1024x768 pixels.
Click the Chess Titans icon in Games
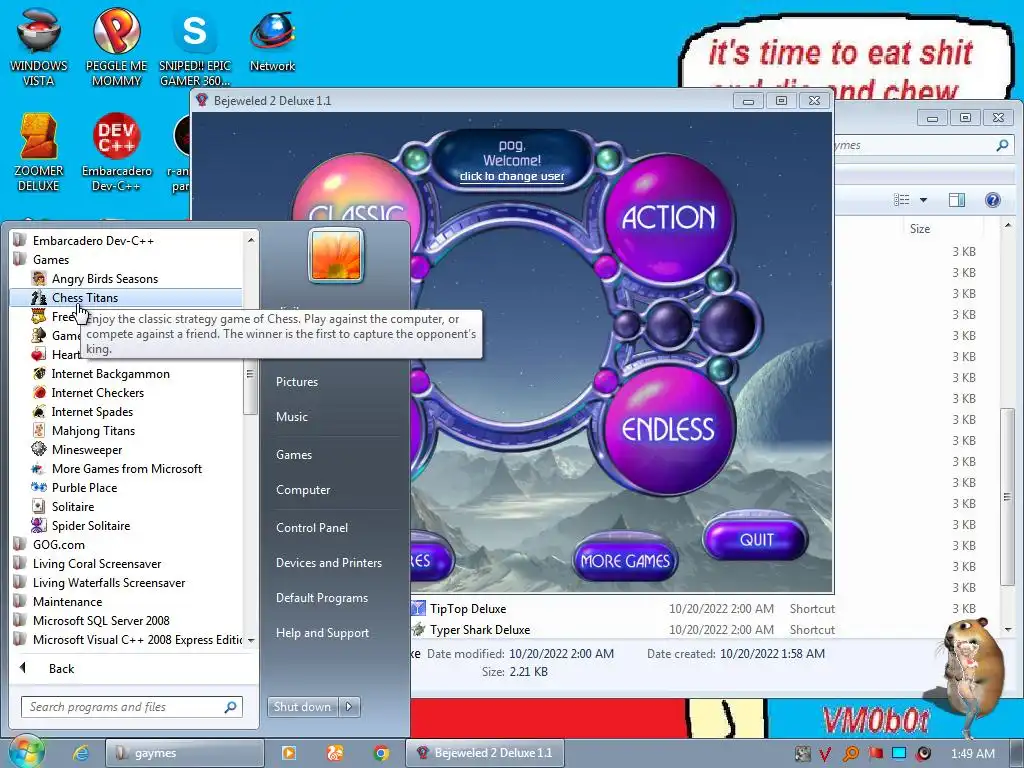click(39, 298)
